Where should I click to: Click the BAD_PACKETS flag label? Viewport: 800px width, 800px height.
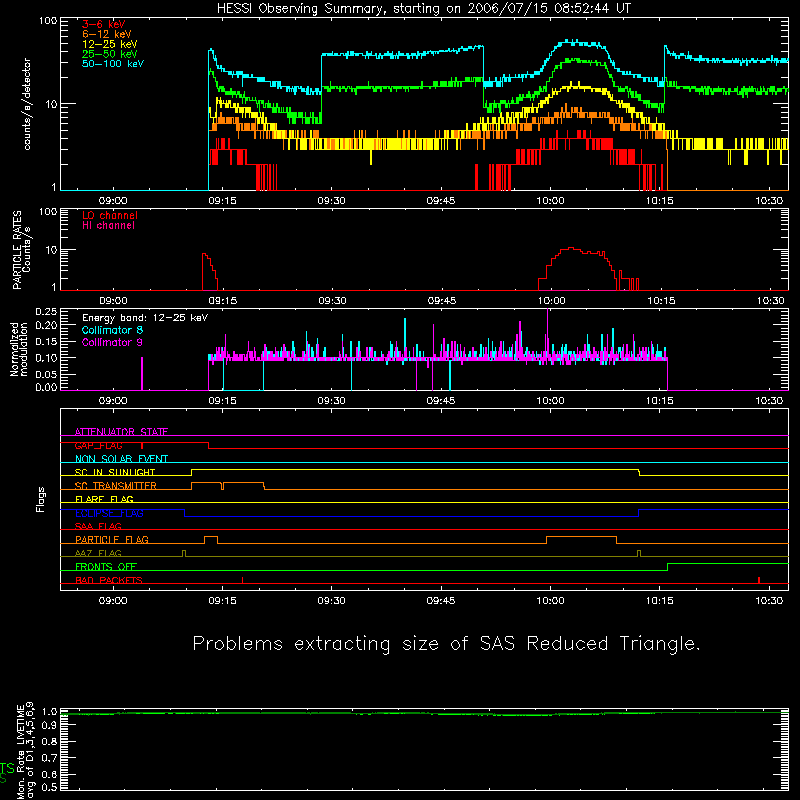click(x=109, y=580)
